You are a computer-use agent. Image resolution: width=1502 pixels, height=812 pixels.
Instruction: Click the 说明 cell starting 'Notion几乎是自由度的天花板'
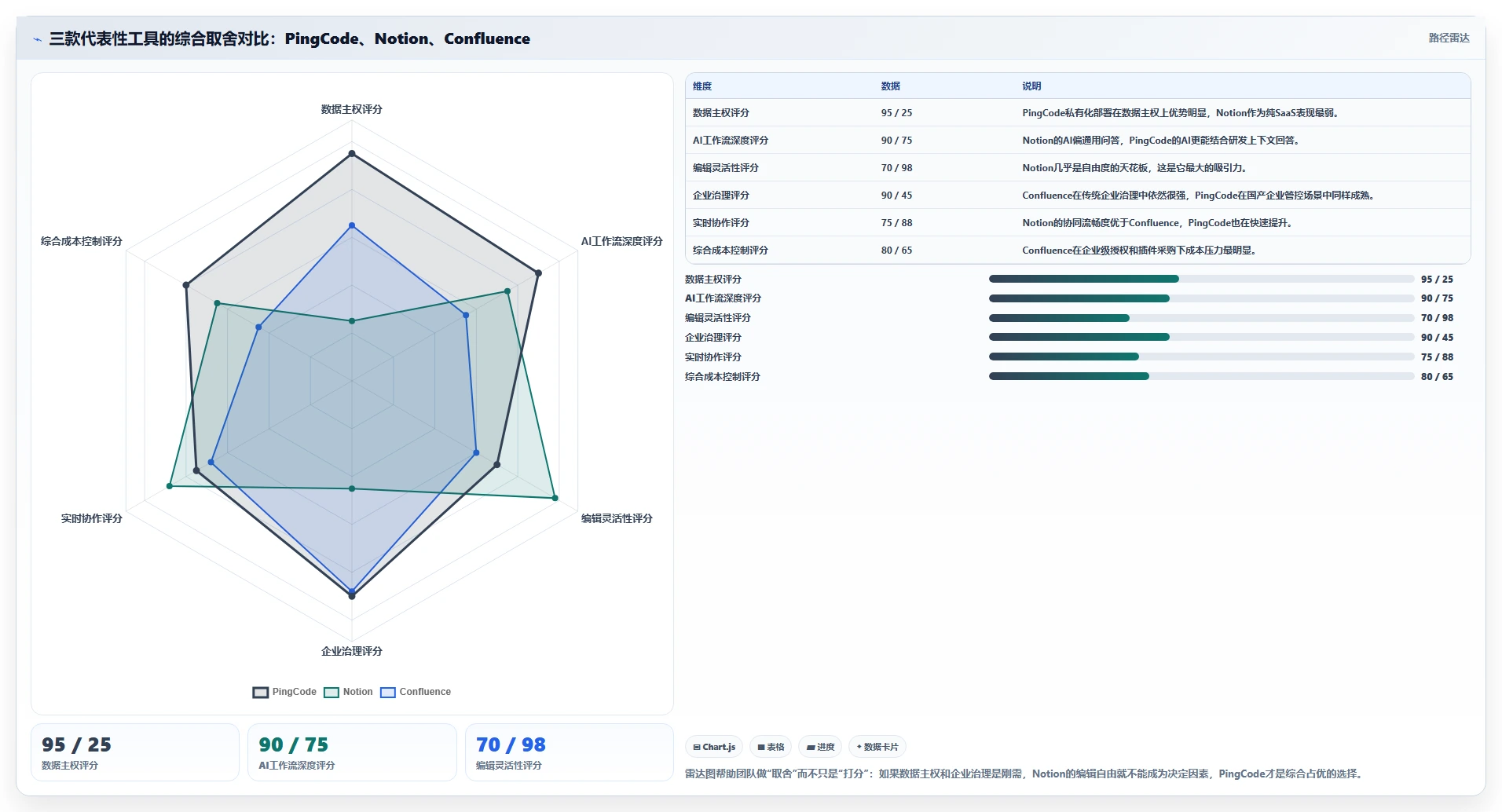1136,168
